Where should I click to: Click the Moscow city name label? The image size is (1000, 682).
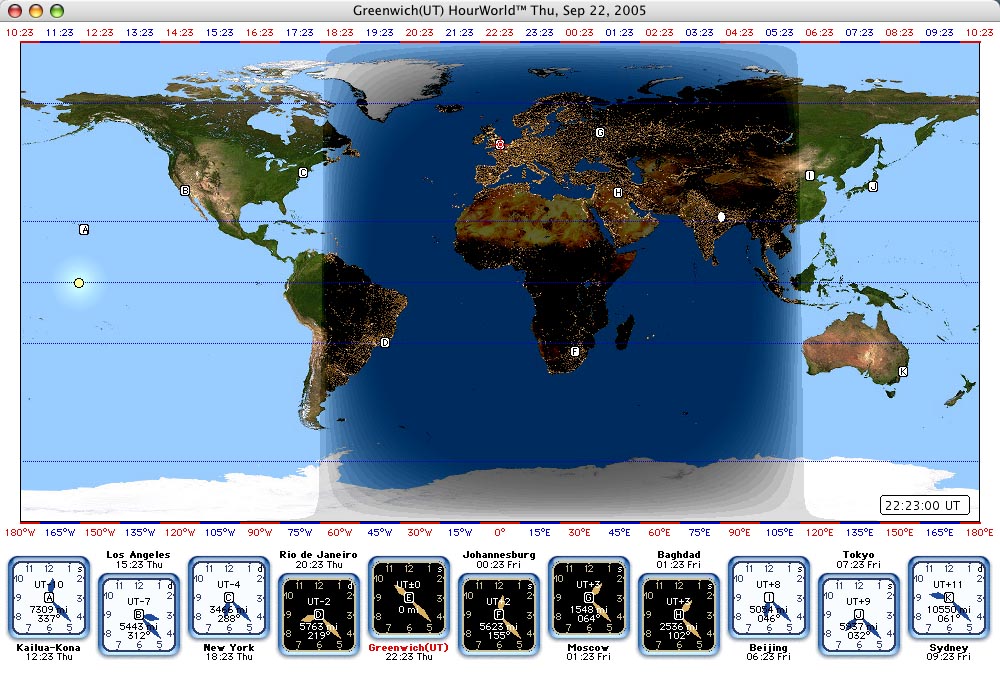[589, 647]
